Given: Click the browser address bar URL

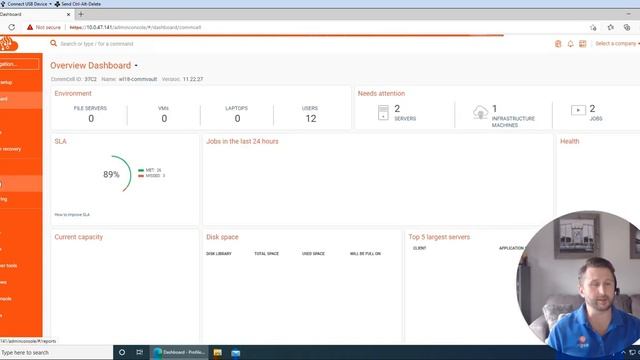Looking at the screenshot, I should (136, 27).
